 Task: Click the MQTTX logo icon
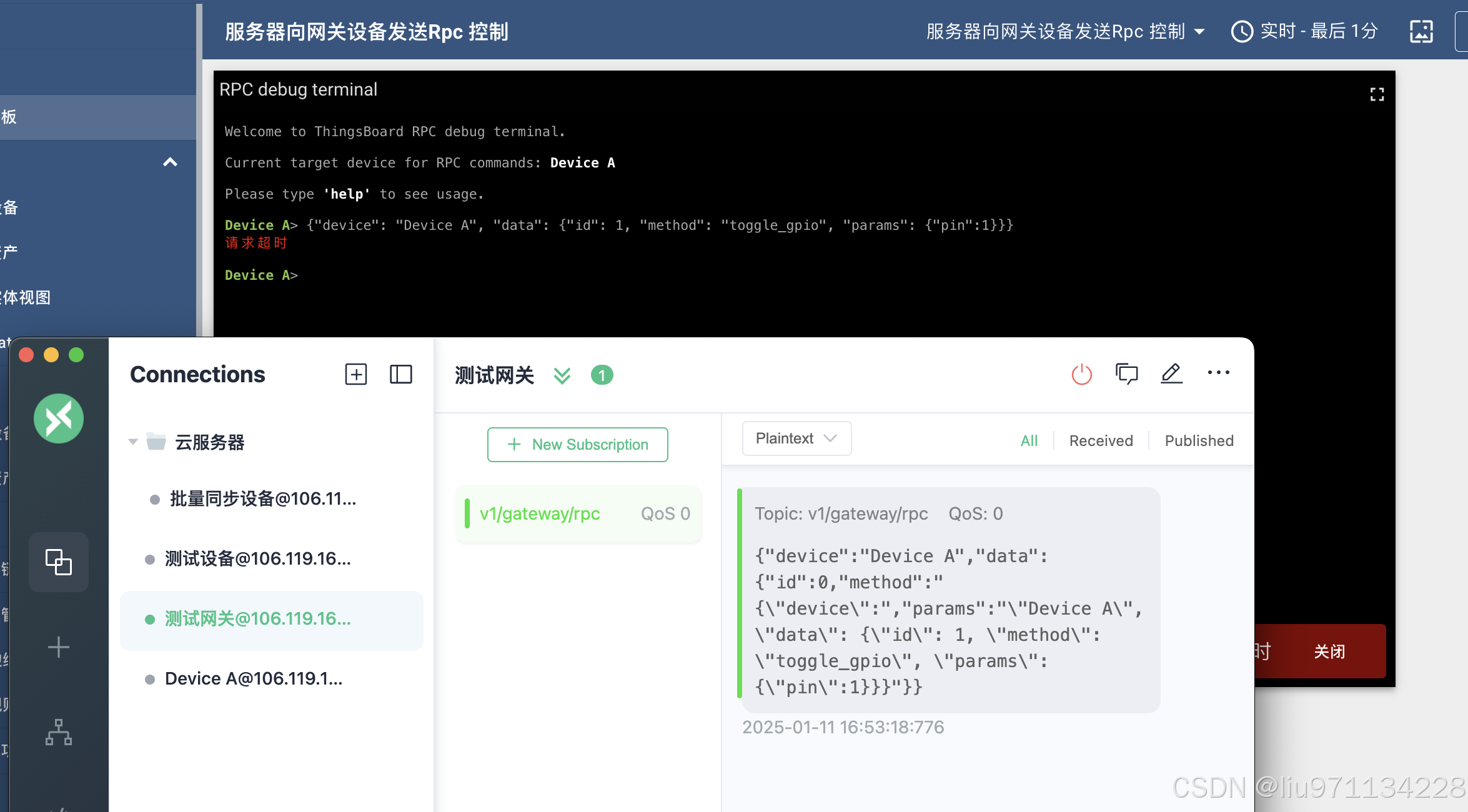[x=59, y=418]
